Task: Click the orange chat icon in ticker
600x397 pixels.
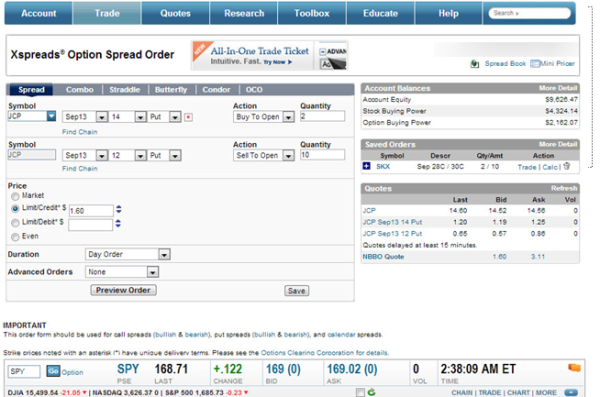Action: coord(574,368)
